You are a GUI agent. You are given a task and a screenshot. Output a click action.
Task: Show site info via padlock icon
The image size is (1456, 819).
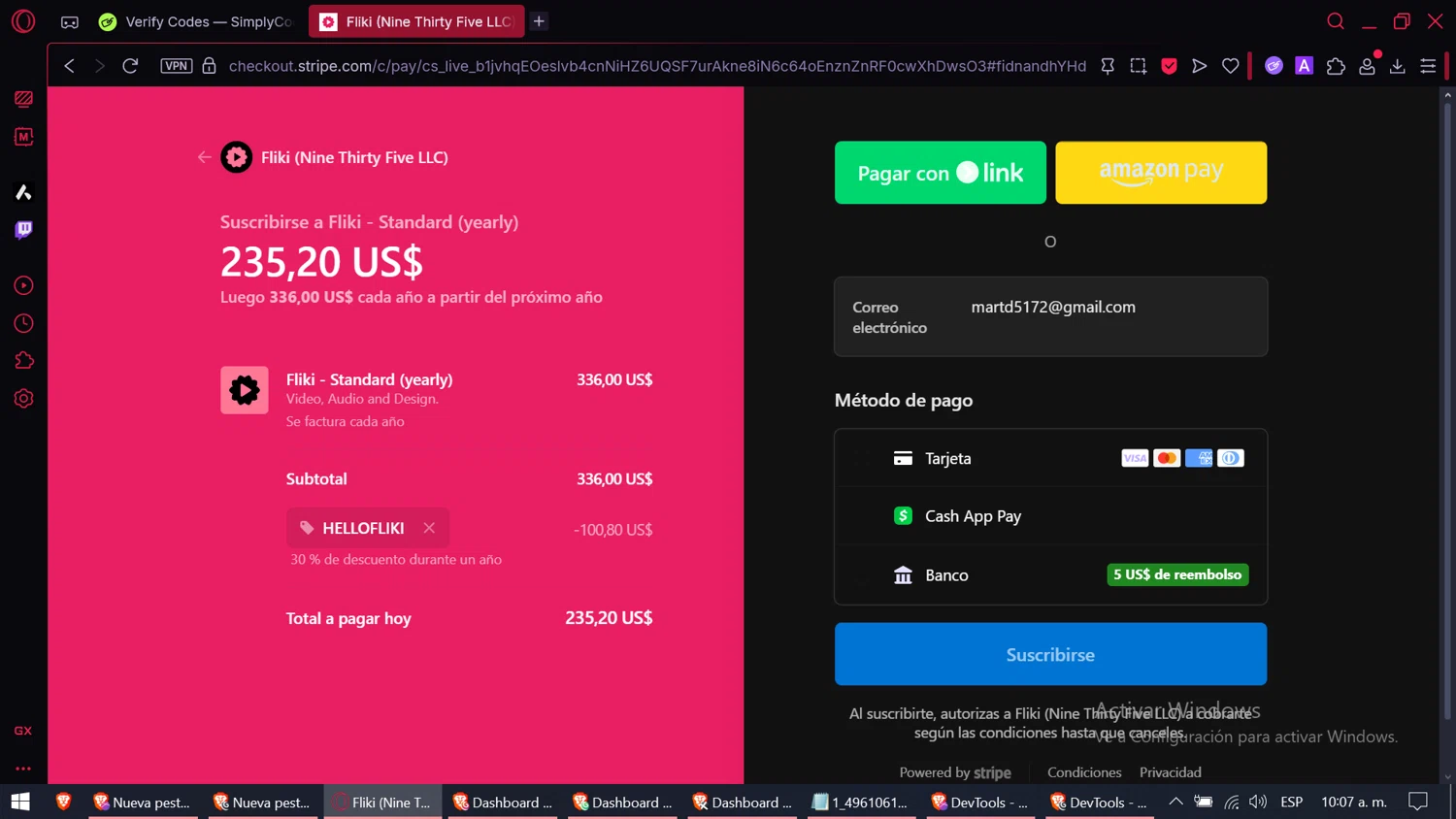click(x=209, y=66)
